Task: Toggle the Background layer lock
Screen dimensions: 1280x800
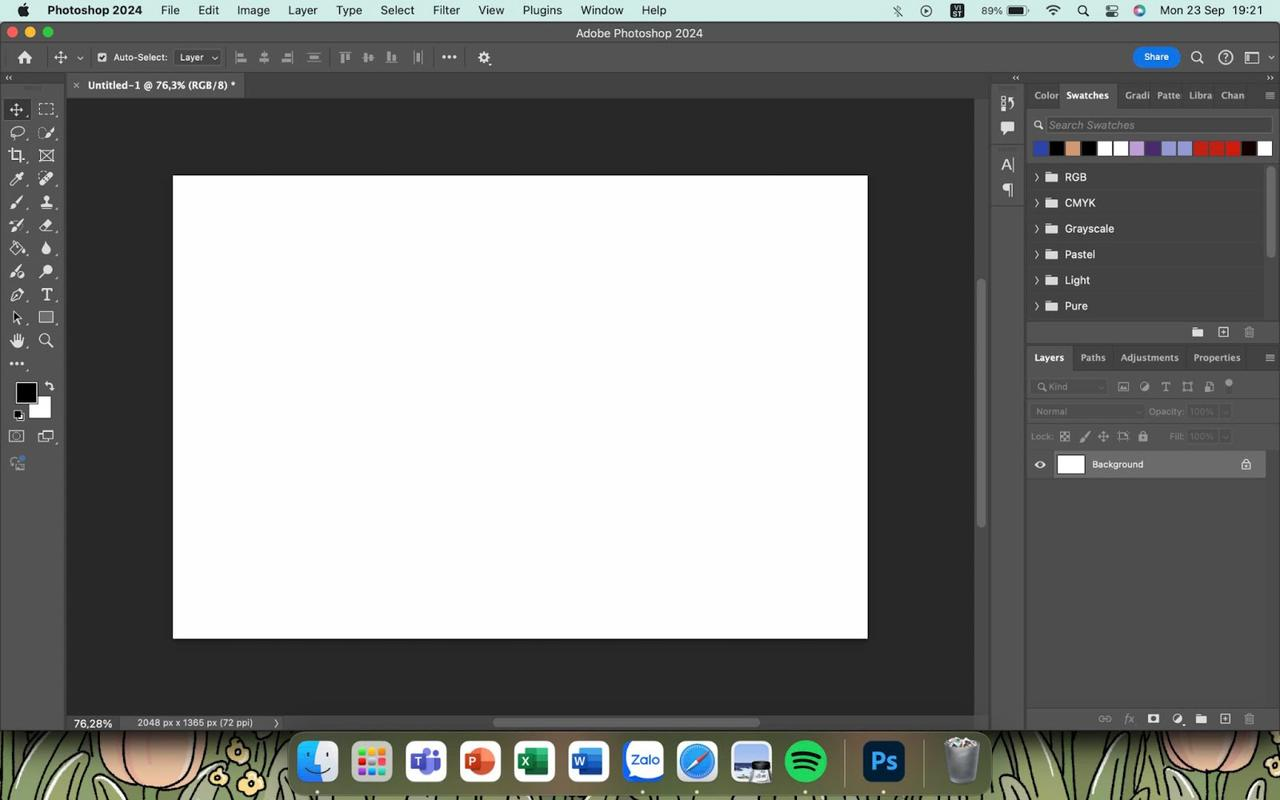Action: (1246, 465)
